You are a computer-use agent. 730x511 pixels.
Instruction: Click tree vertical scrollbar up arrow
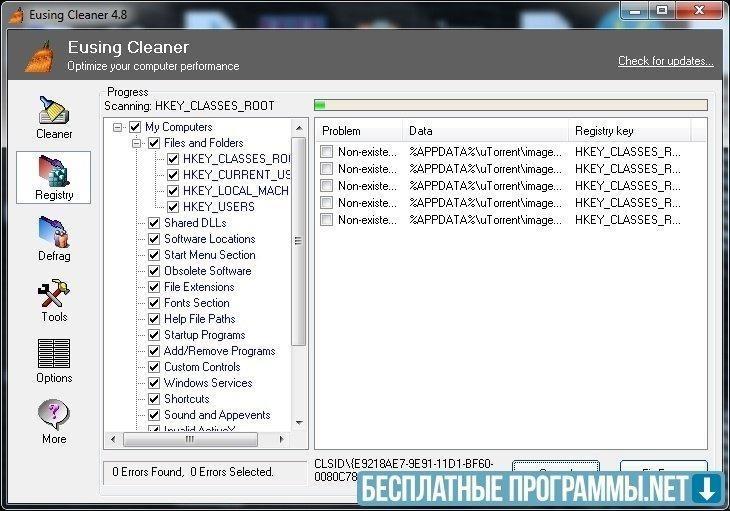299,128
